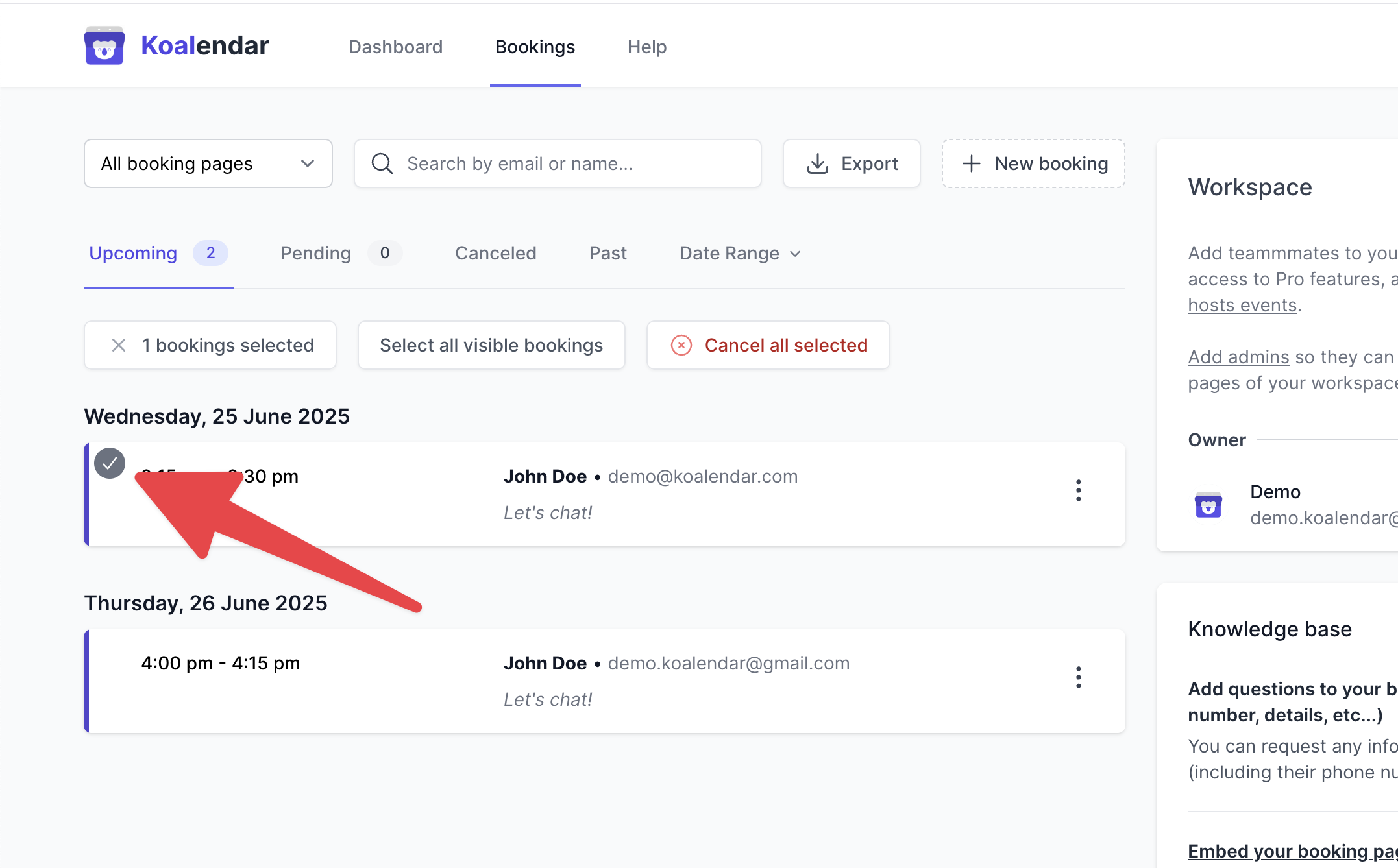The width and height of the screenshot is (1398, 868).
Task: Click the Let's chat! label in Wednesday booking
Action: click(x=548, y=512)
